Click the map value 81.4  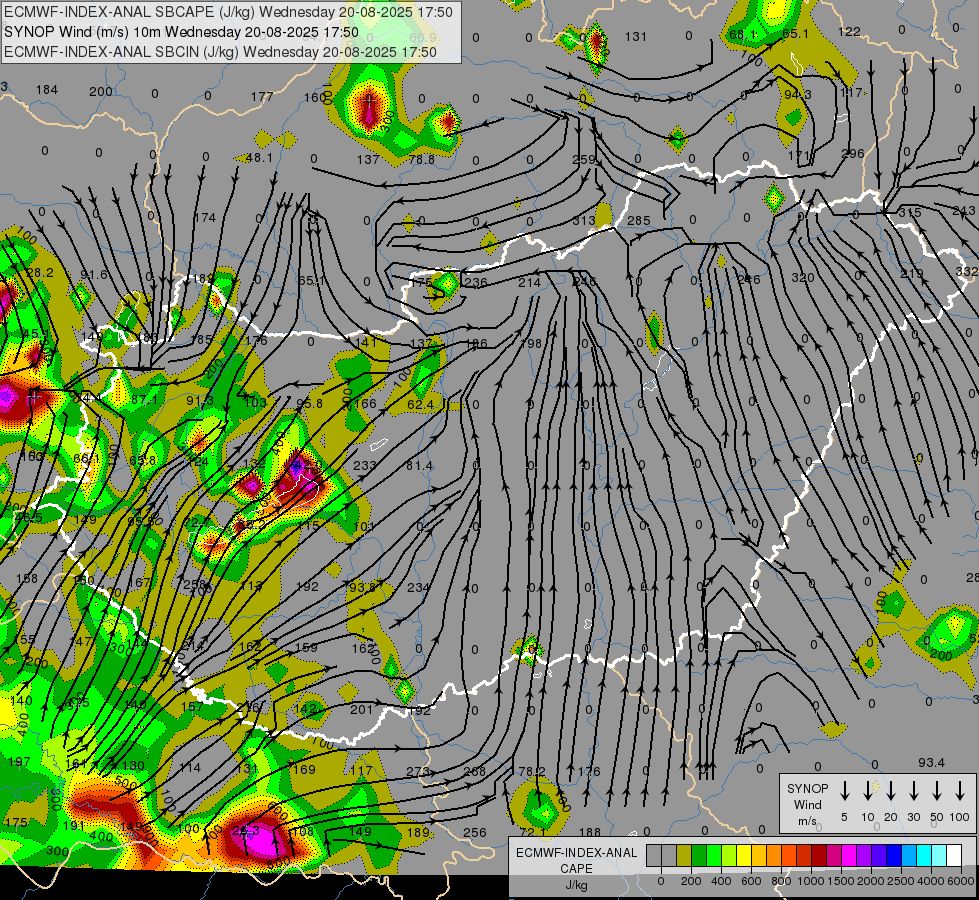click(x=419, y=466)
